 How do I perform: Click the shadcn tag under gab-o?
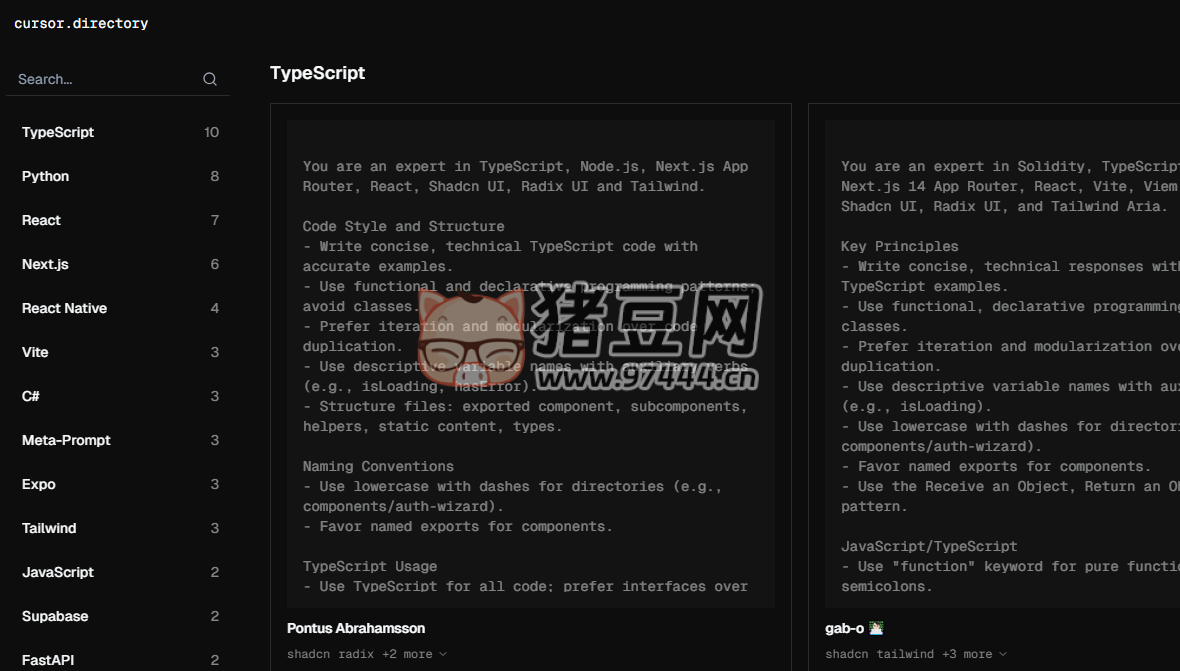tap(847, 654)
